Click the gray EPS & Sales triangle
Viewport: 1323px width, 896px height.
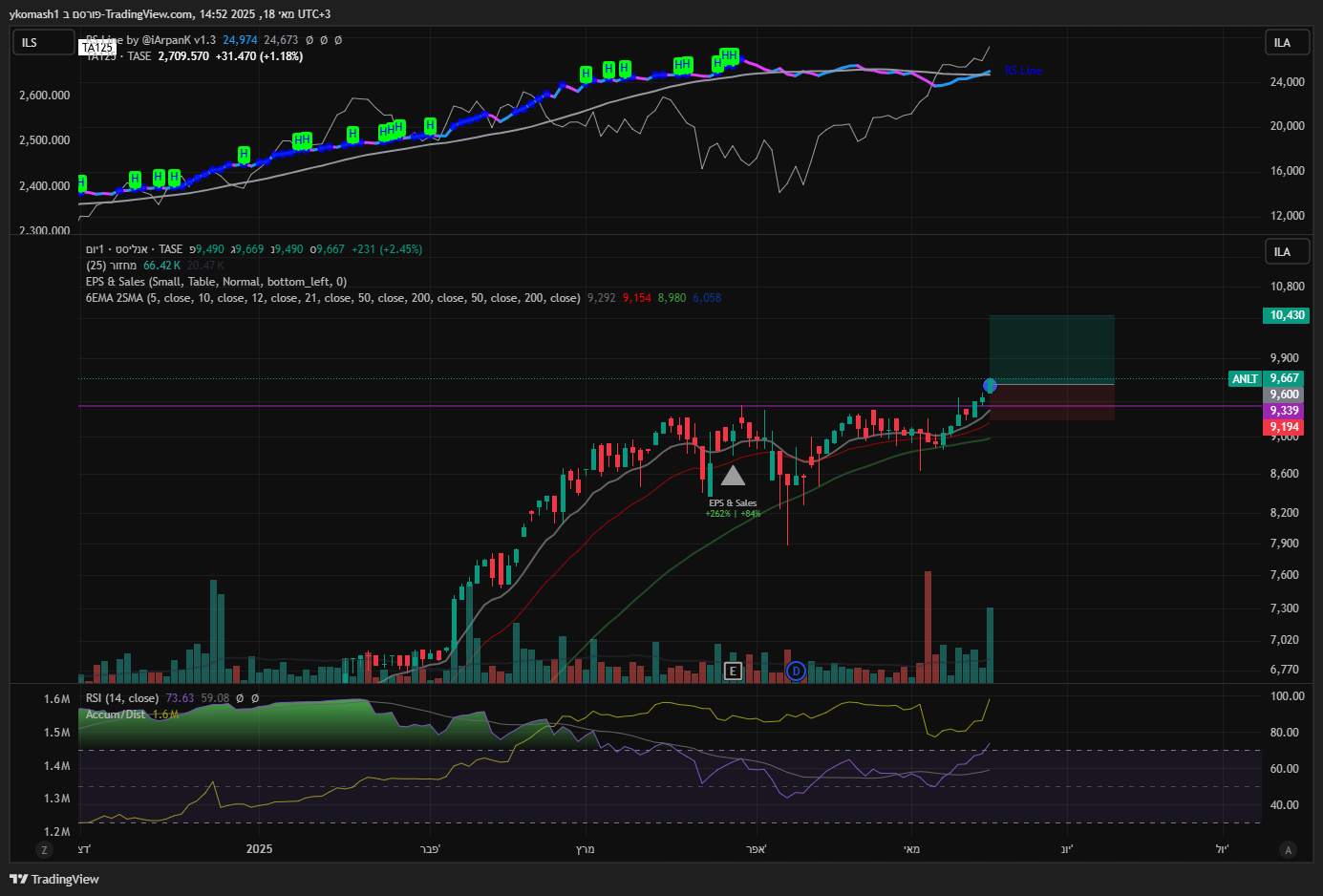(x=733, y=476)
